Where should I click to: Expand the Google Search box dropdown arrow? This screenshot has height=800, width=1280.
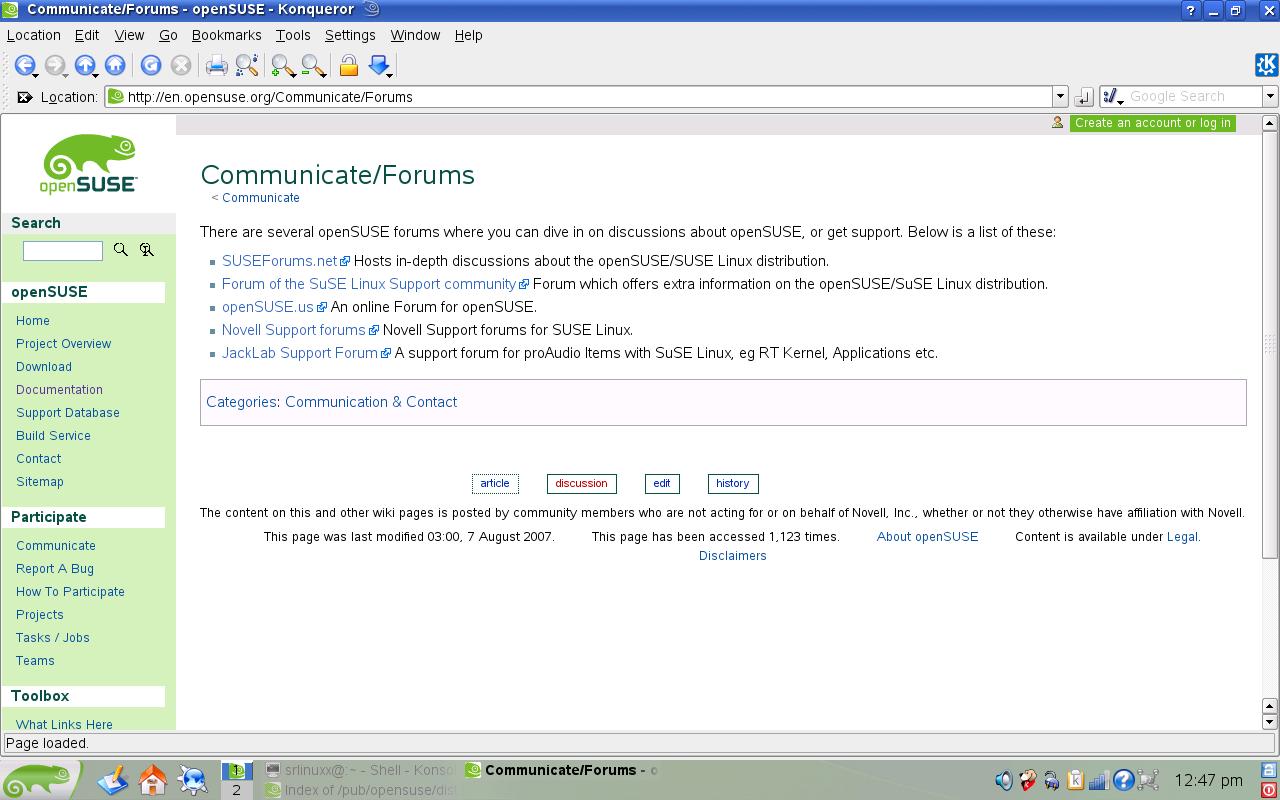coord(1270,97)
